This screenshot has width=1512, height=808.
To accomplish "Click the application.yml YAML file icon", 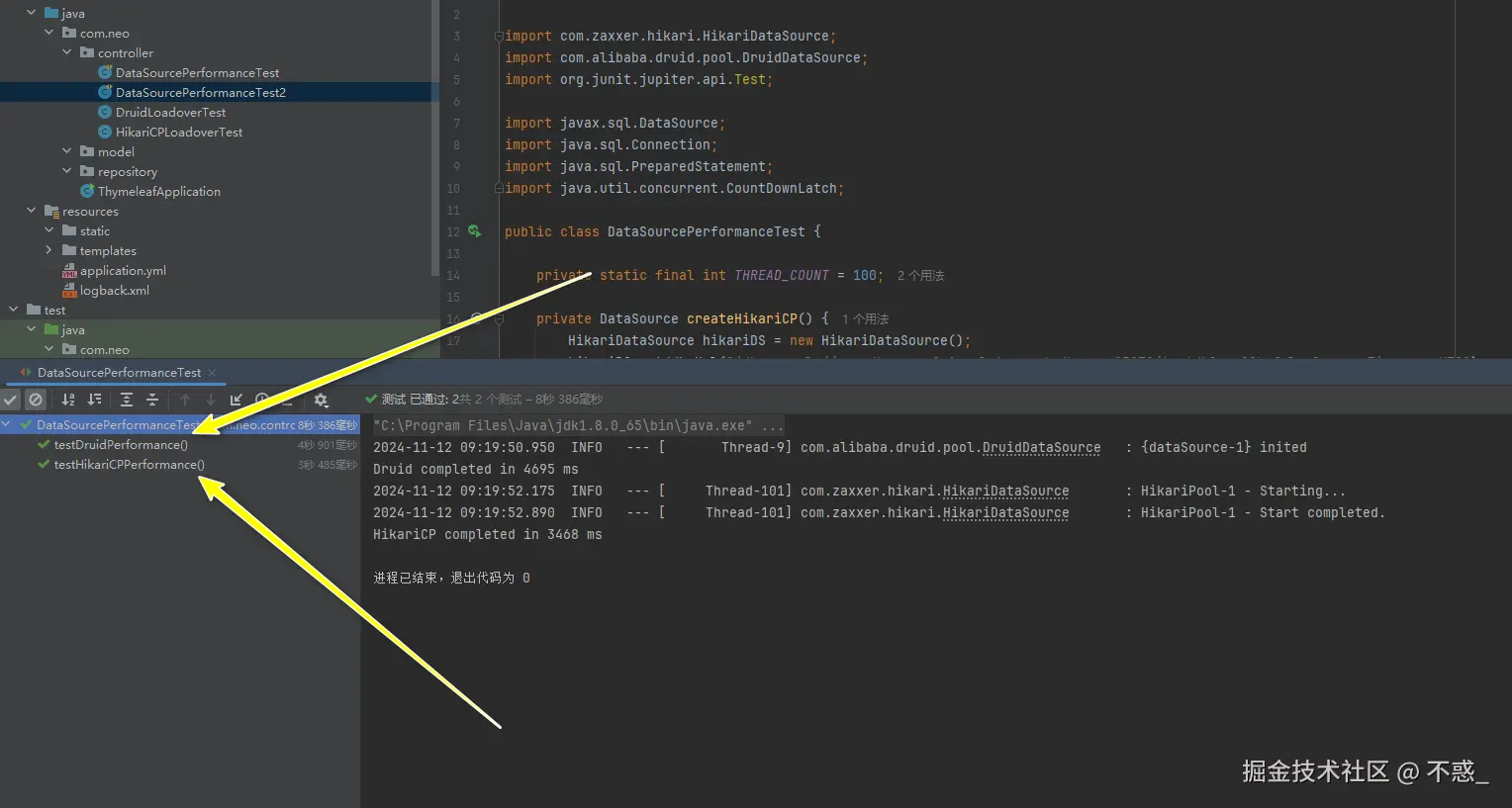I will click(x=69, y=270).
